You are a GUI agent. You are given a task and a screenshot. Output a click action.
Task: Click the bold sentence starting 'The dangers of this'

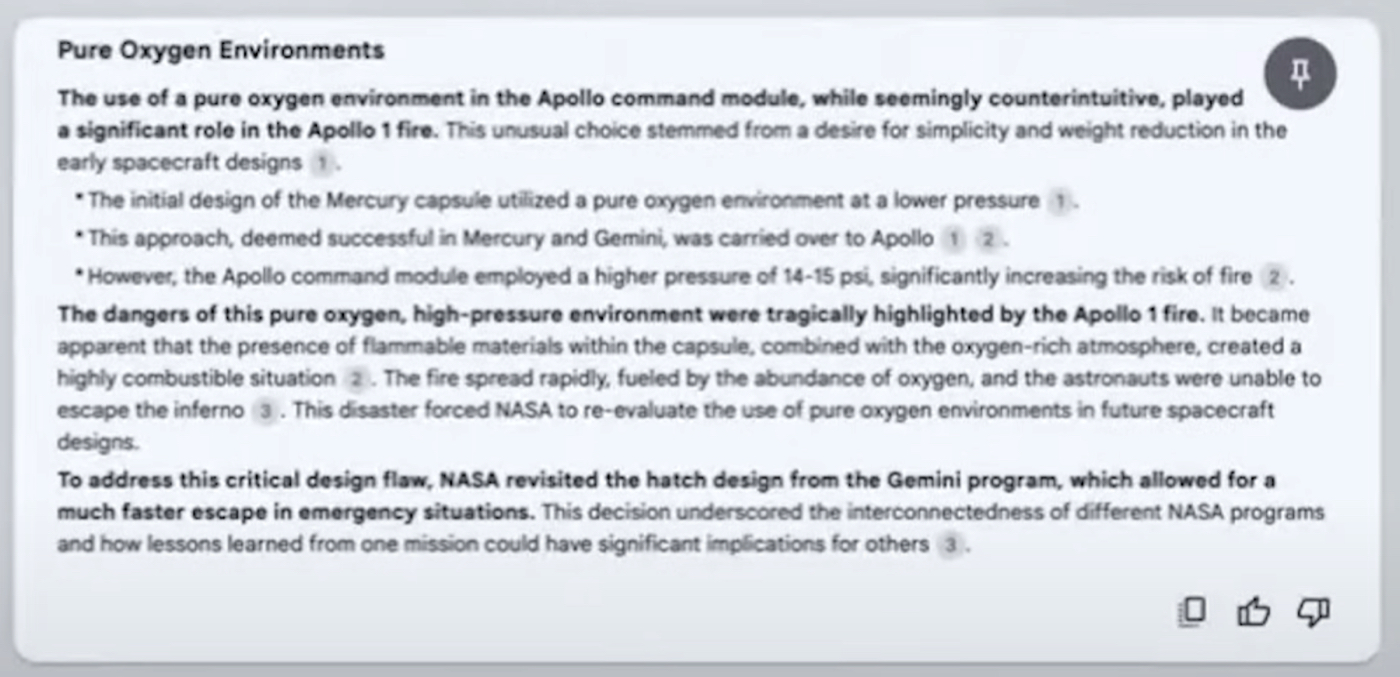point(631,314)
